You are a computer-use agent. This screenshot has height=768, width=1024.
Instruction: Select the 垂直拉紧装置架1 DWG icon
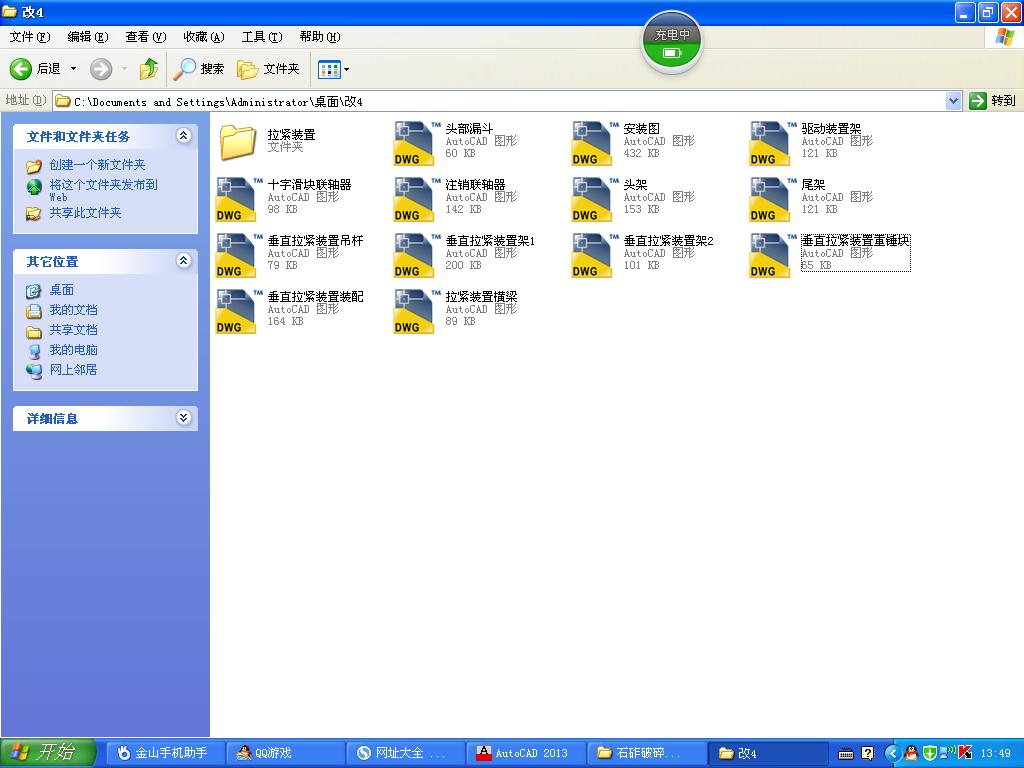[414, 255]
